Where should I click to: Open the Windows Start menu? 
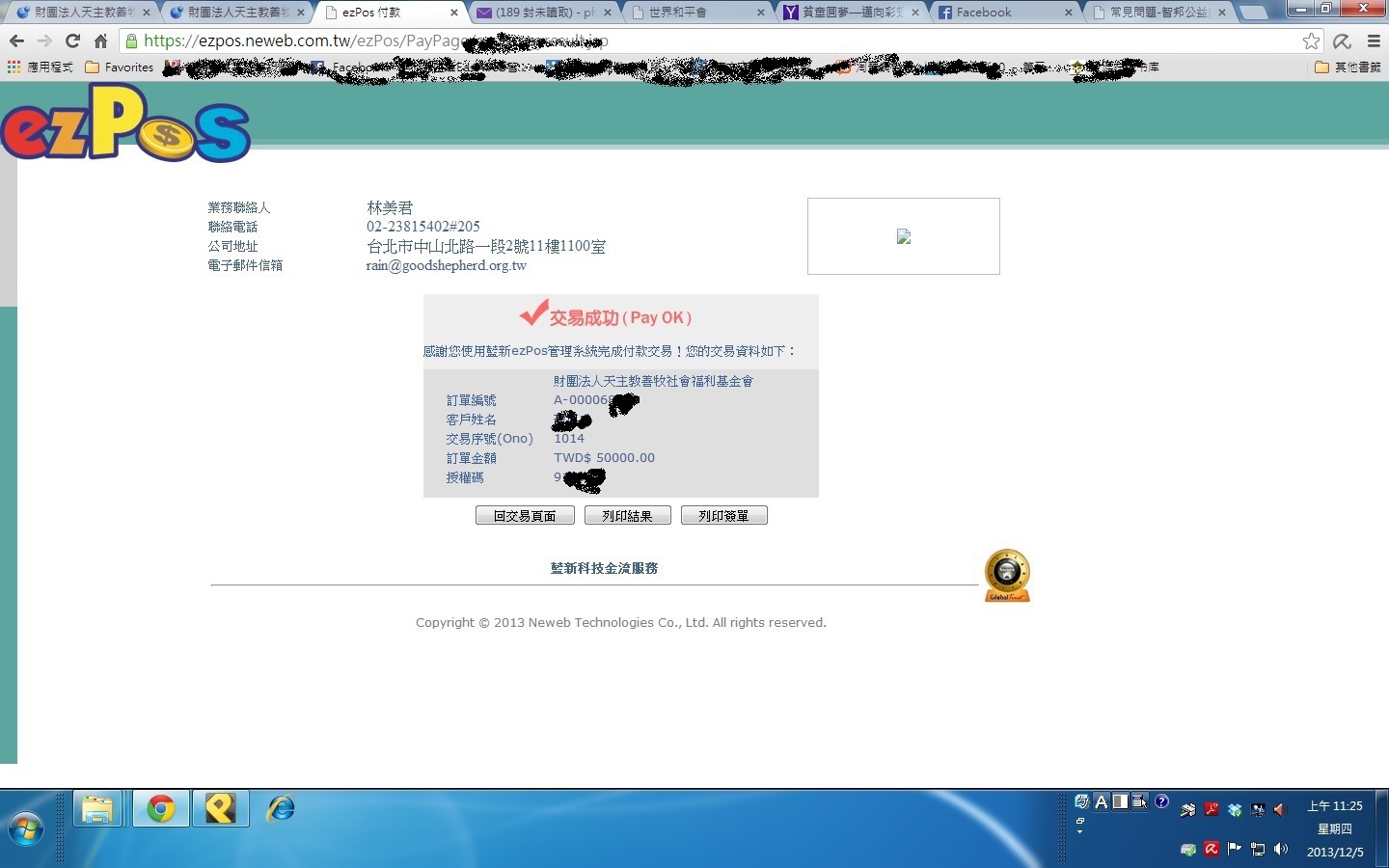point(26,828)
